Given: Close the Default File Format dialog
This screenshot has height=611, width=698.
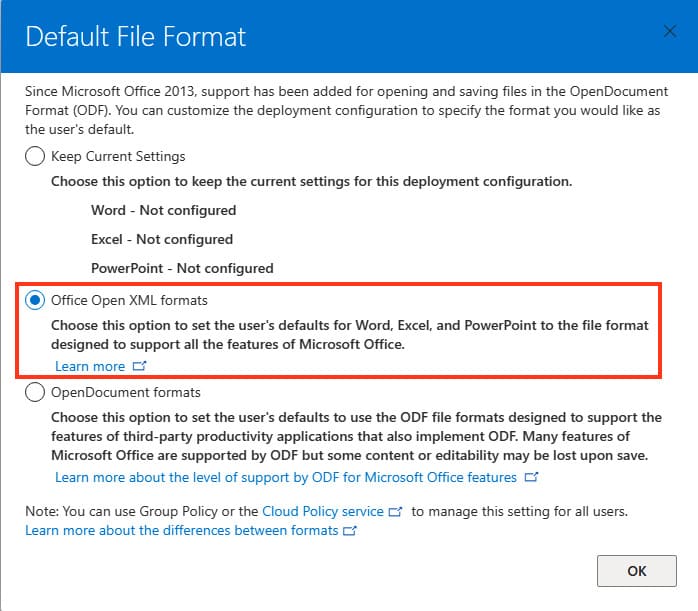Looking at the screenshot, I should 670,32.
